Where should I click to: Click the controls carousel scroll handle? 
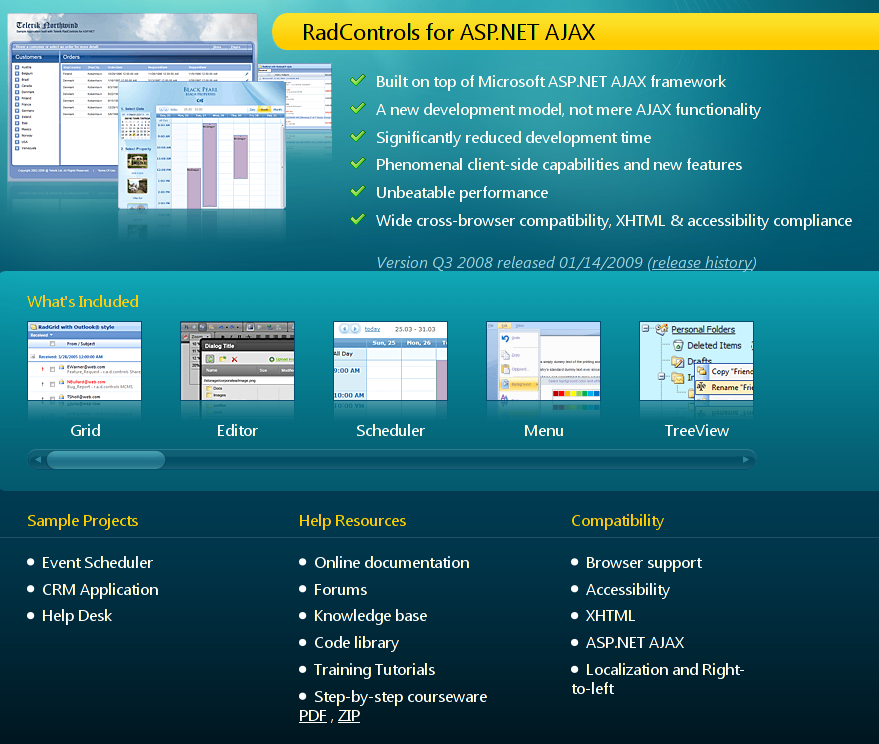(x=106, y=460)
